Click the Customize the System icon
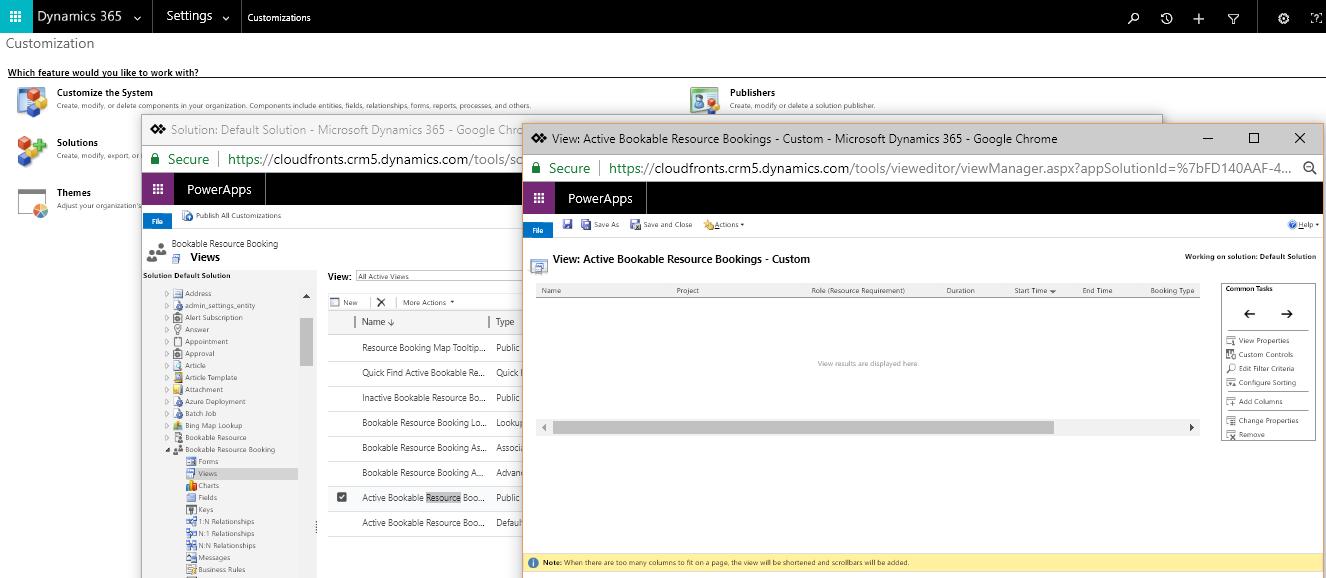The image size is (1326, 578). coord(32,100)
